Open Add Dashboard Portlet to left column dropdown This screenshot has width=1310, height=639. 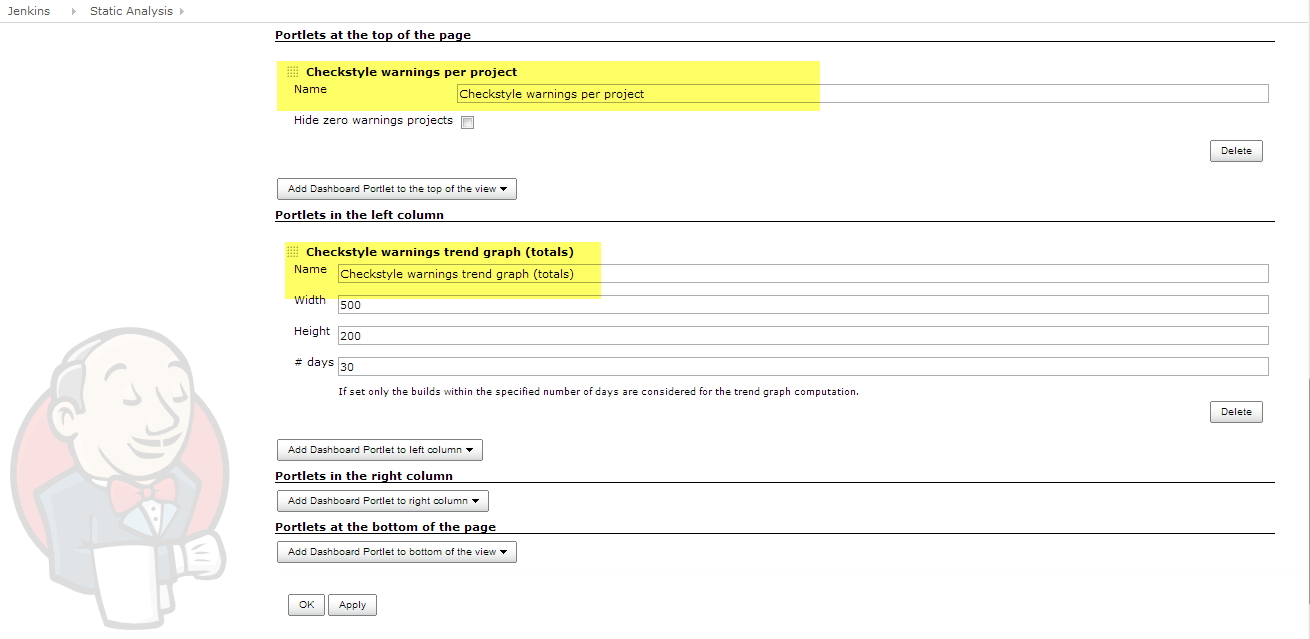point(379,449)
